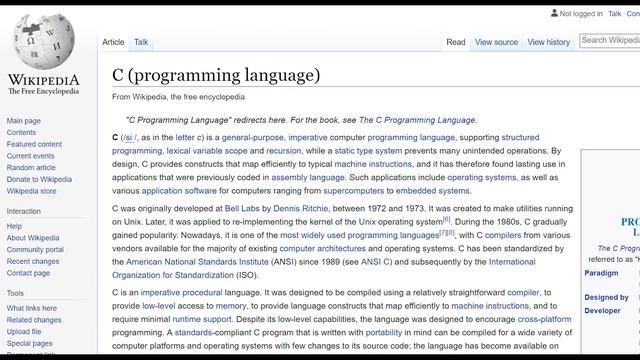
Task: Open Recent changes link
Action: pyautogui.click(x=33, y=261)
